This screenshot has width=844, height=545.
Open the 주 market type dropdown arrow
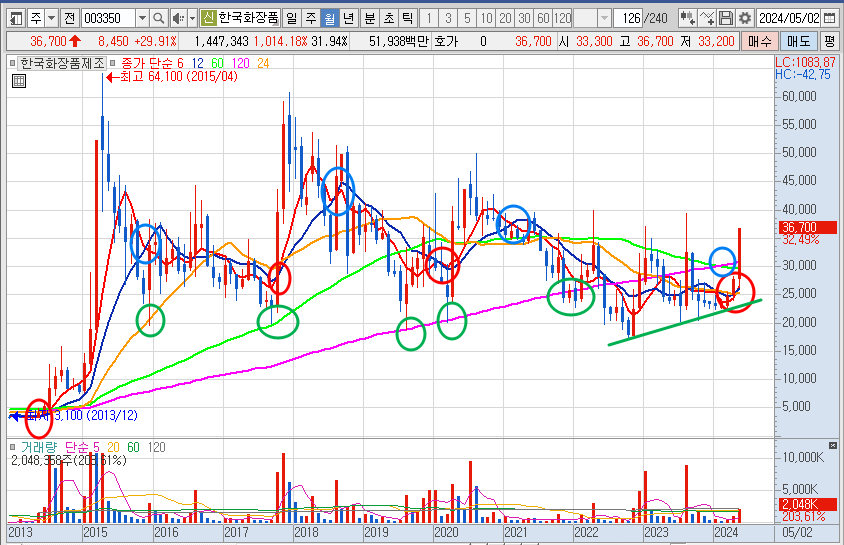[x=51, y=19]
